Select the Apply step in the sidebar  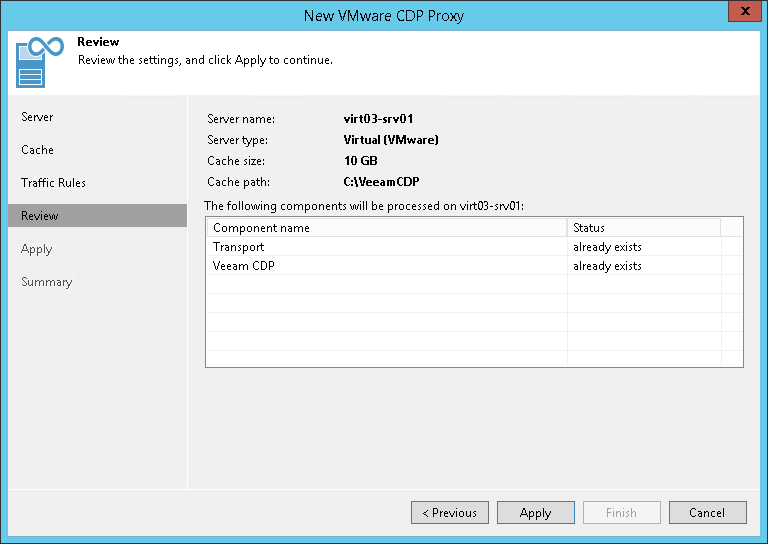point(36,249)
